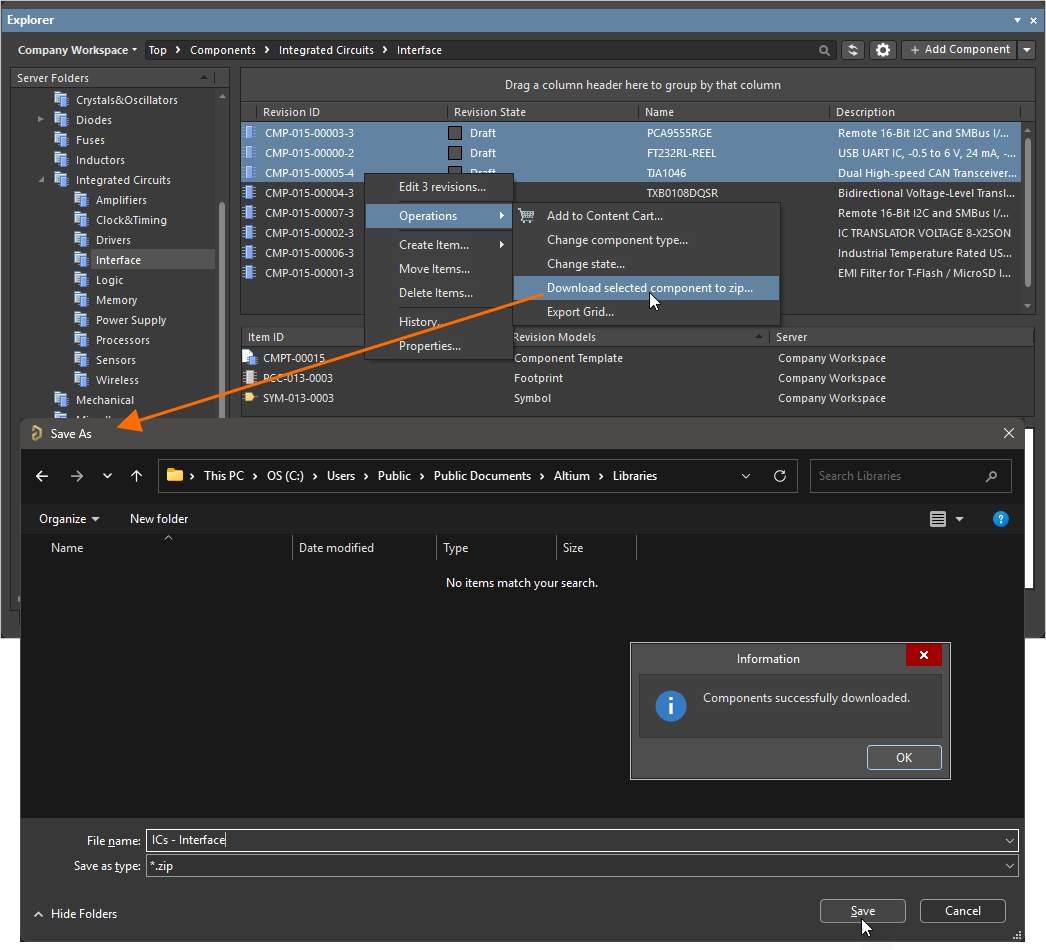Click the Search Libraries field
The image size is (1046, 950).
tap(910, 476)
